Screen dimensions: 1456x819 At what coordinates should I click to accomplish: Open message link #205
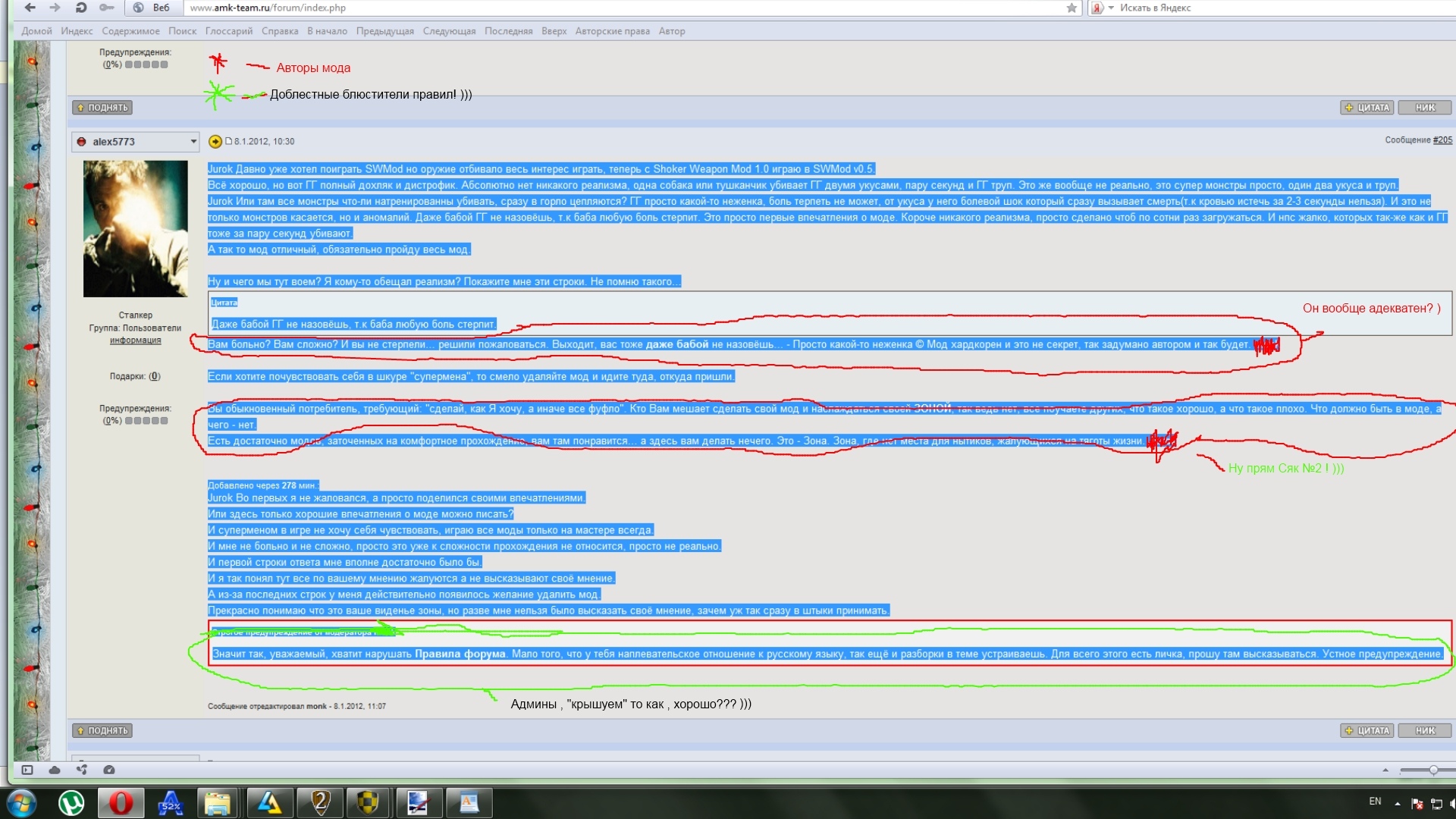tap(1442, 140)
